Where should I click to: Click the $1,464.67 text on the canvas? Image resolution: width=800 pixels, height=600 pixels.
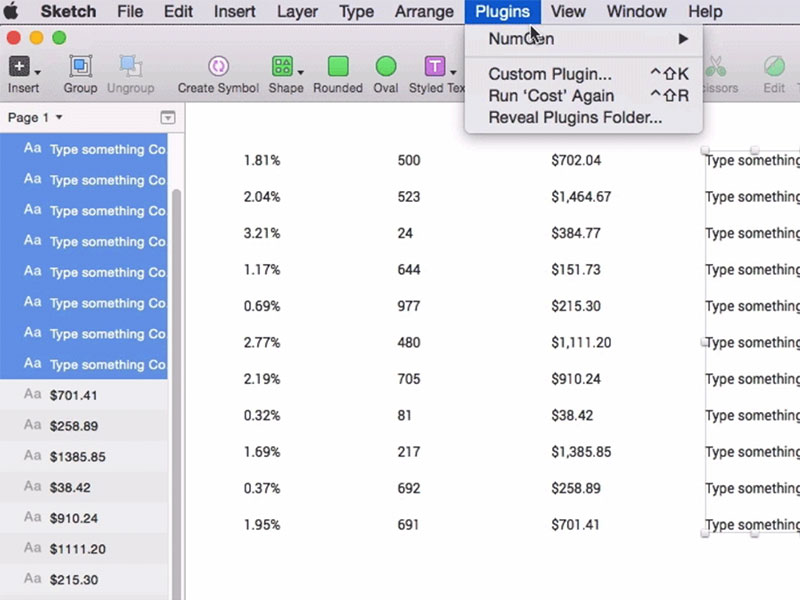click(x=581, y=196)
